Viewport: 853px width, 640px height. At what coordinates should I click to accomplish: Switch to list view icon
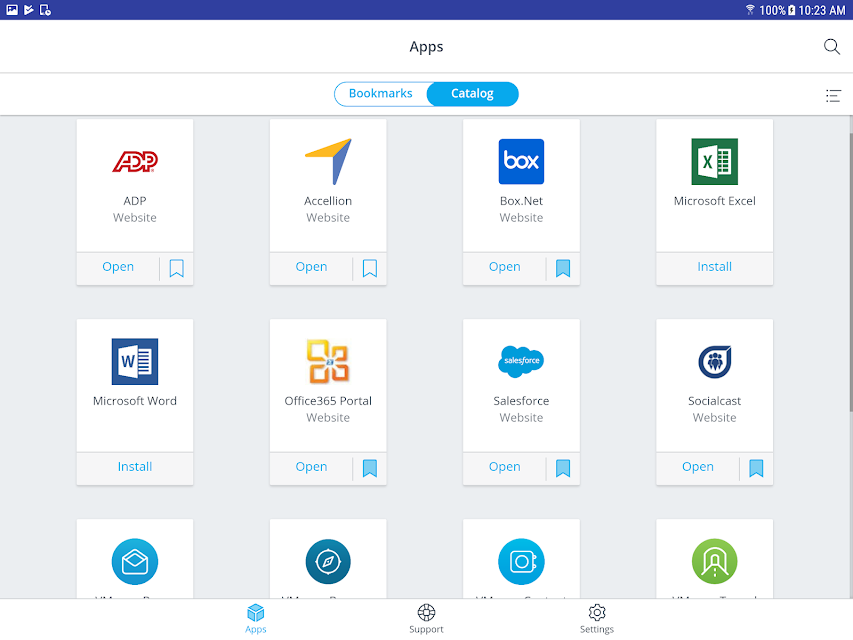833,96
